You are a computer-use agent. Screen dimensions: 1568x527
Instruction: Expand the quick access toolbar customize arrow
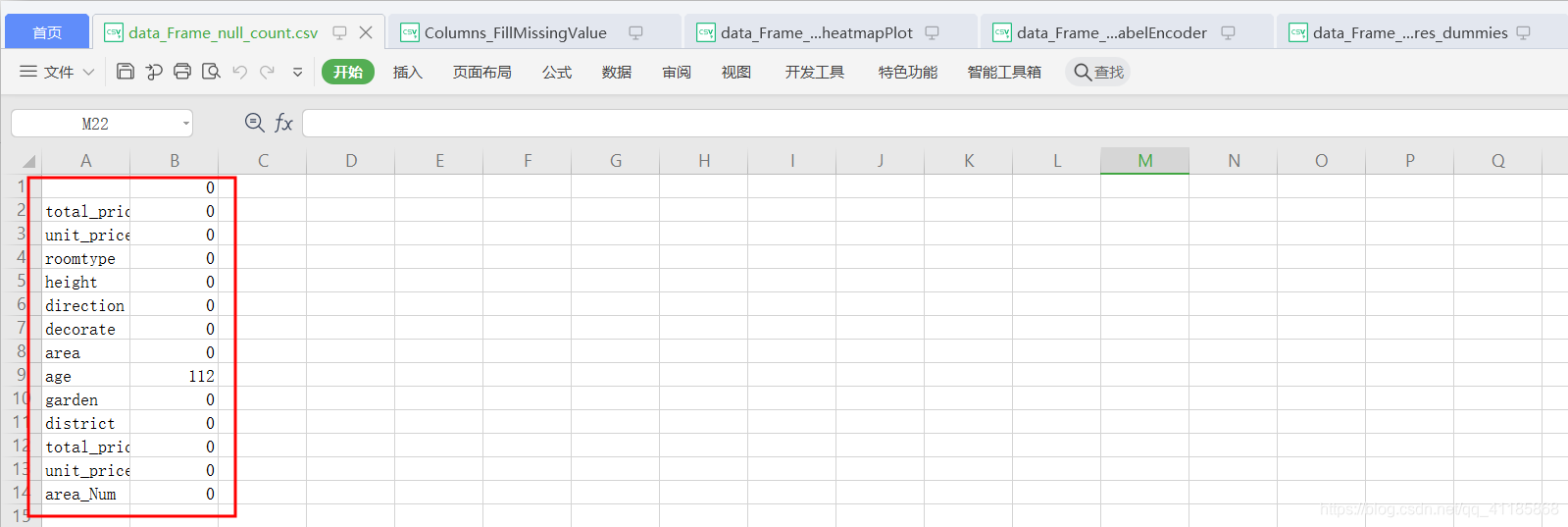[x=297, y=72]
